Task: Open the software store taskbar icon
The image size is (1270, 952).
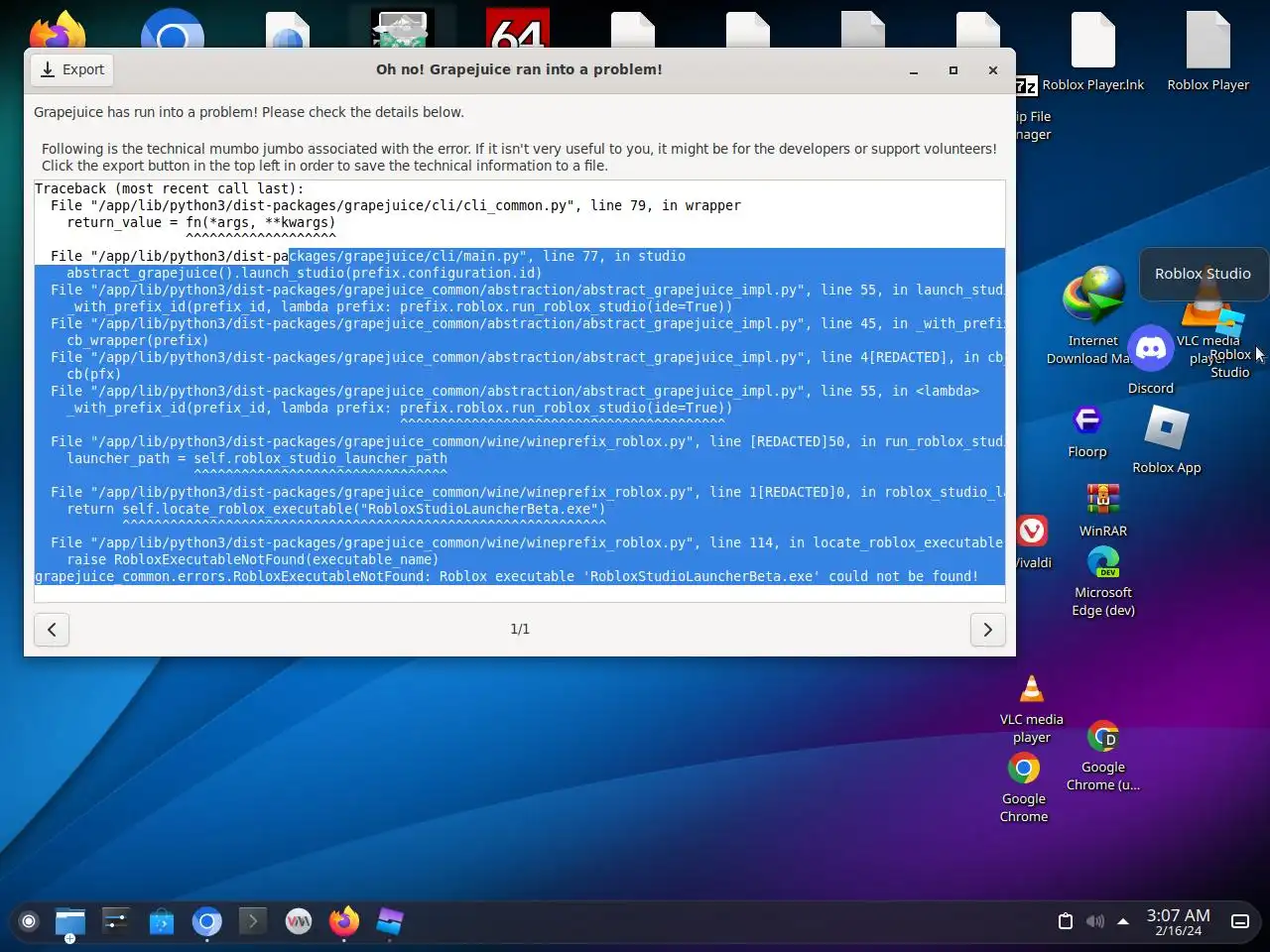Action: coord(162,921)
